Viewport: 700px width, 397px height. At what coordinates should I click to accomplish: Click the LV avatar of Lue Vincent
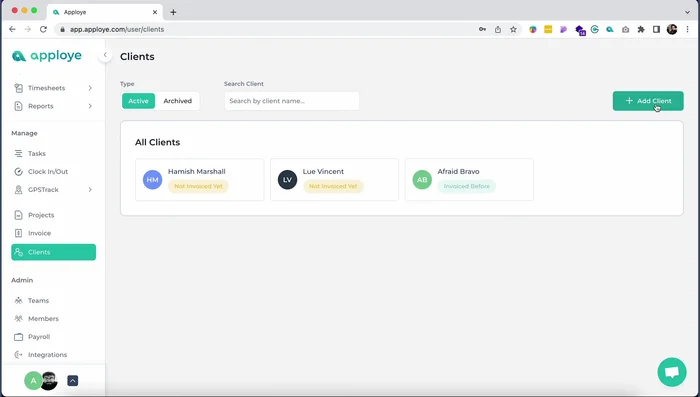coord(287,180)
